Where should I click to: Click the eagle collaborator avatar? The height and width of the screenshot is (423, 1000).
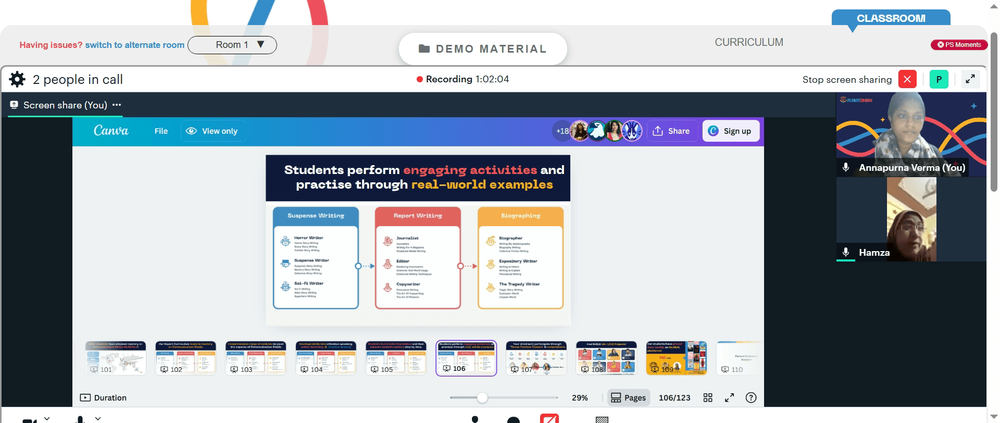click(x=596, y=131)
